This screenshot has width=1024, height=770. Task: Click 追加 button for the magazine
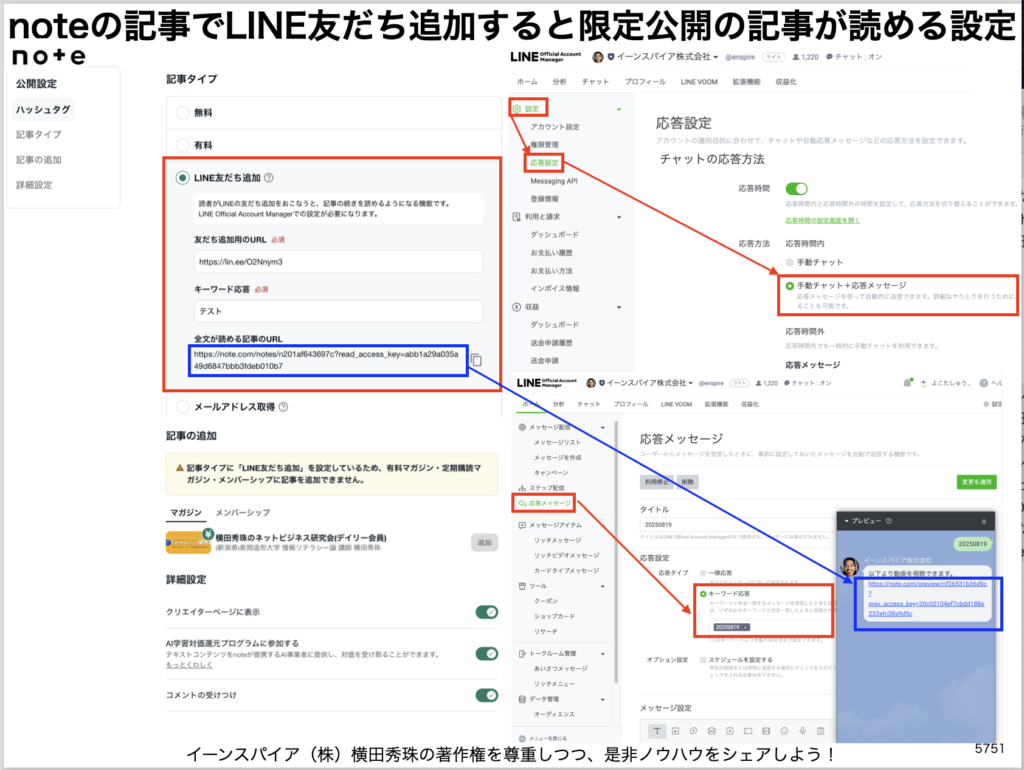point(484,543)
